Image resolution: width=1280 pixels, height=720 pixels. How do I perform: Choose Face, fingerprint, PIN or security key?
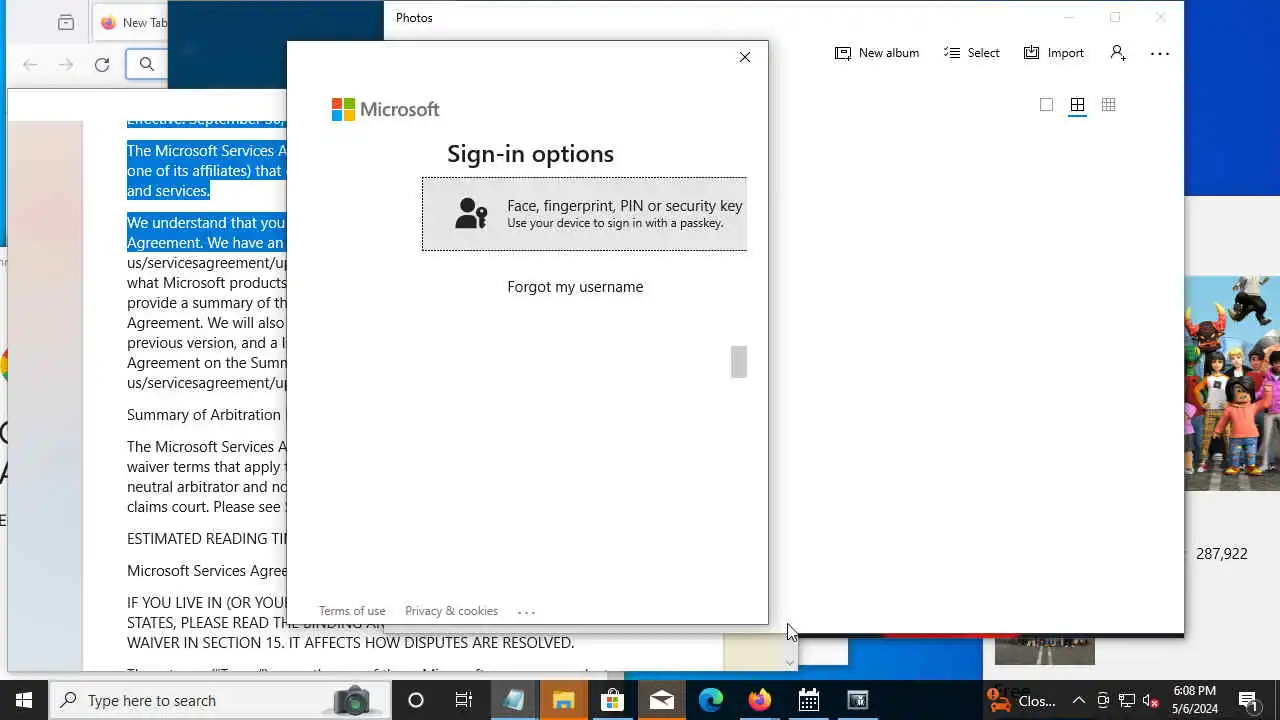(x=584, y=214)
